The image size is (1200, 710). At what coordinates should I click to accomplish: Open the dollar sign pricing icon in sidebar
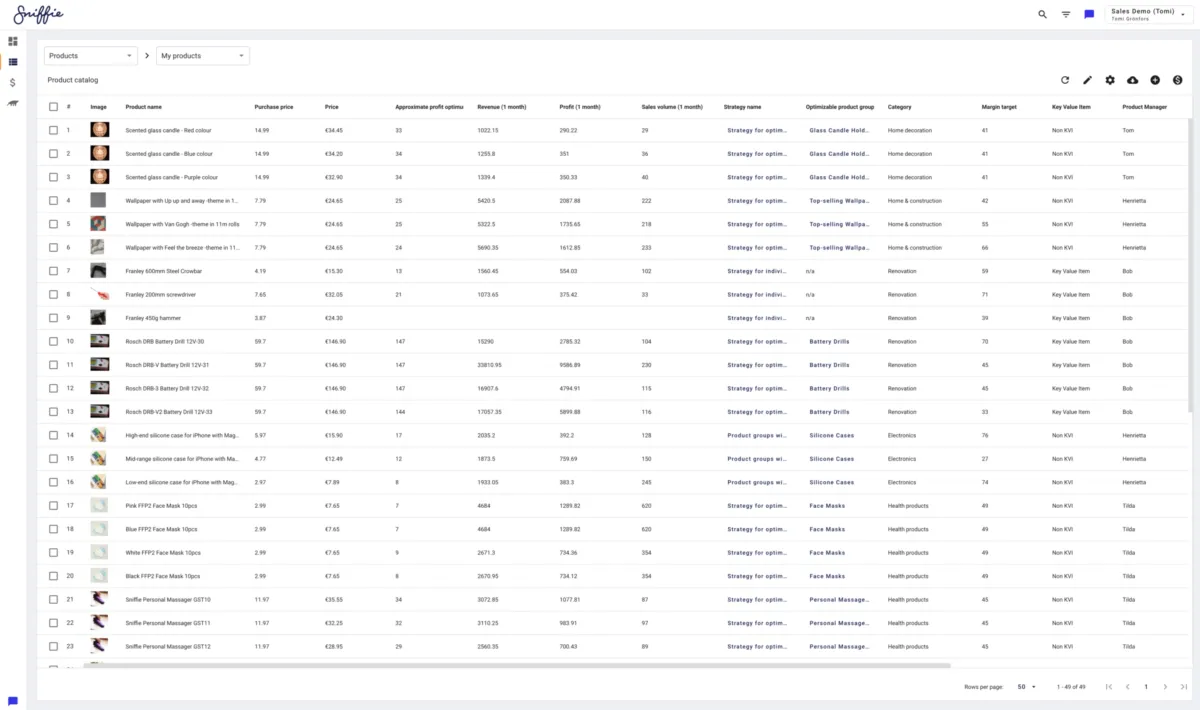13,83
